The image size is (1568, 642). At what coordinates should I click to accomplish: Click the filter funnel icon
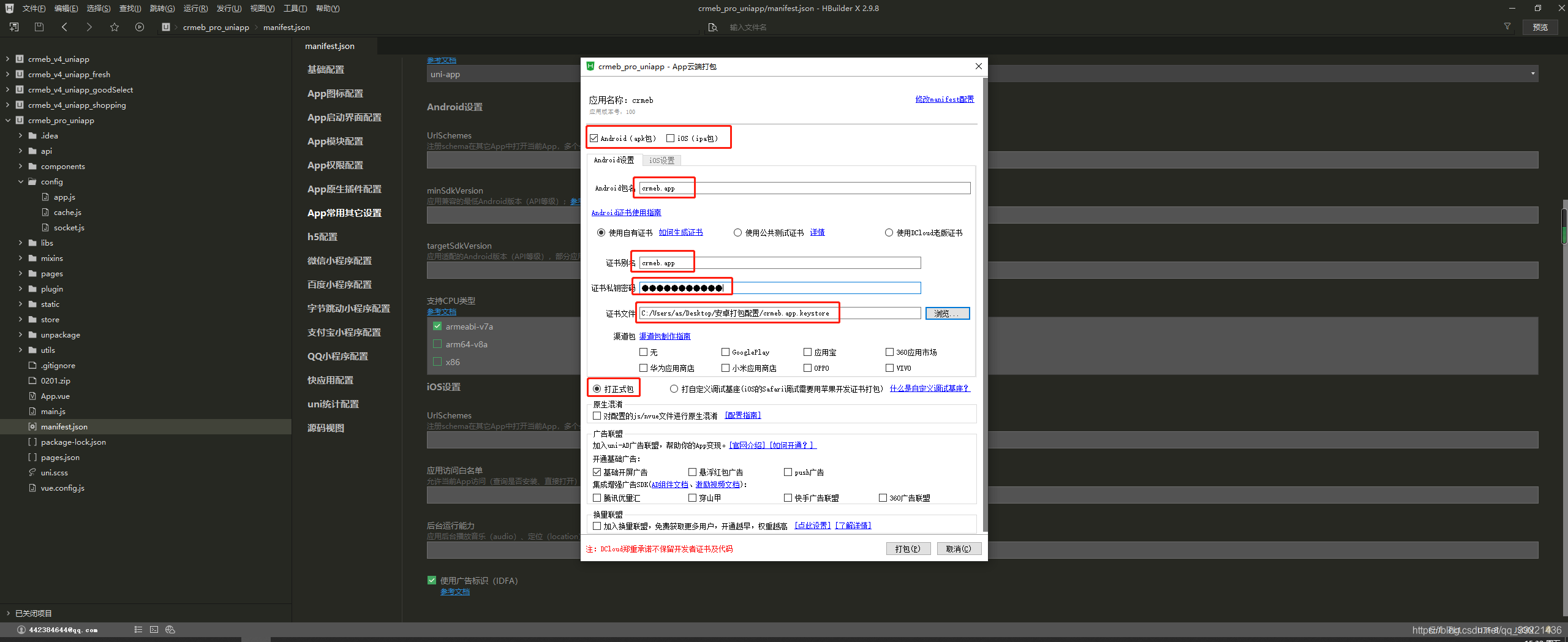(x=1507, y=26)
